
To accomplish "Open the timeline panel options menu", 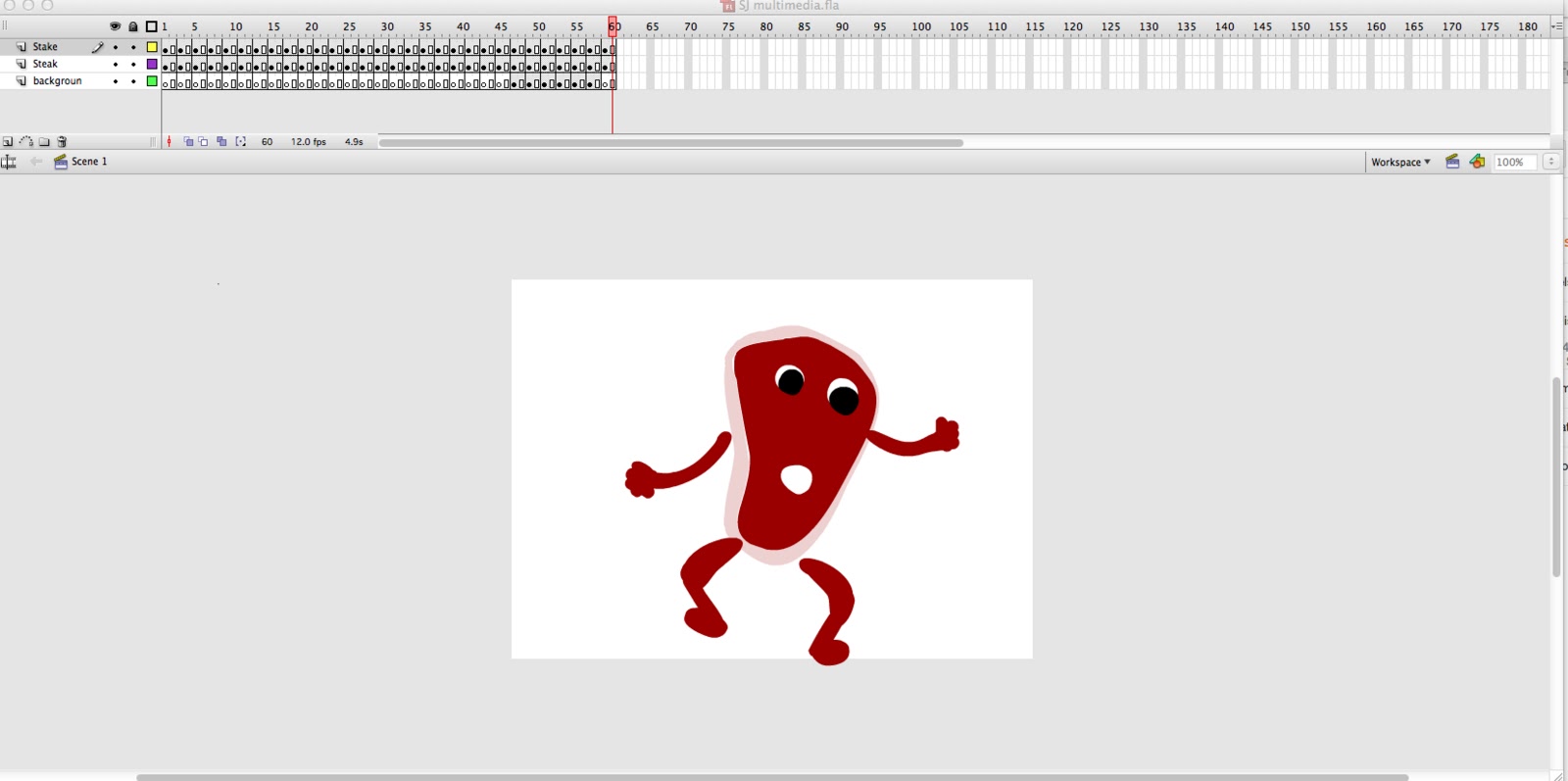I will 1556,26.
